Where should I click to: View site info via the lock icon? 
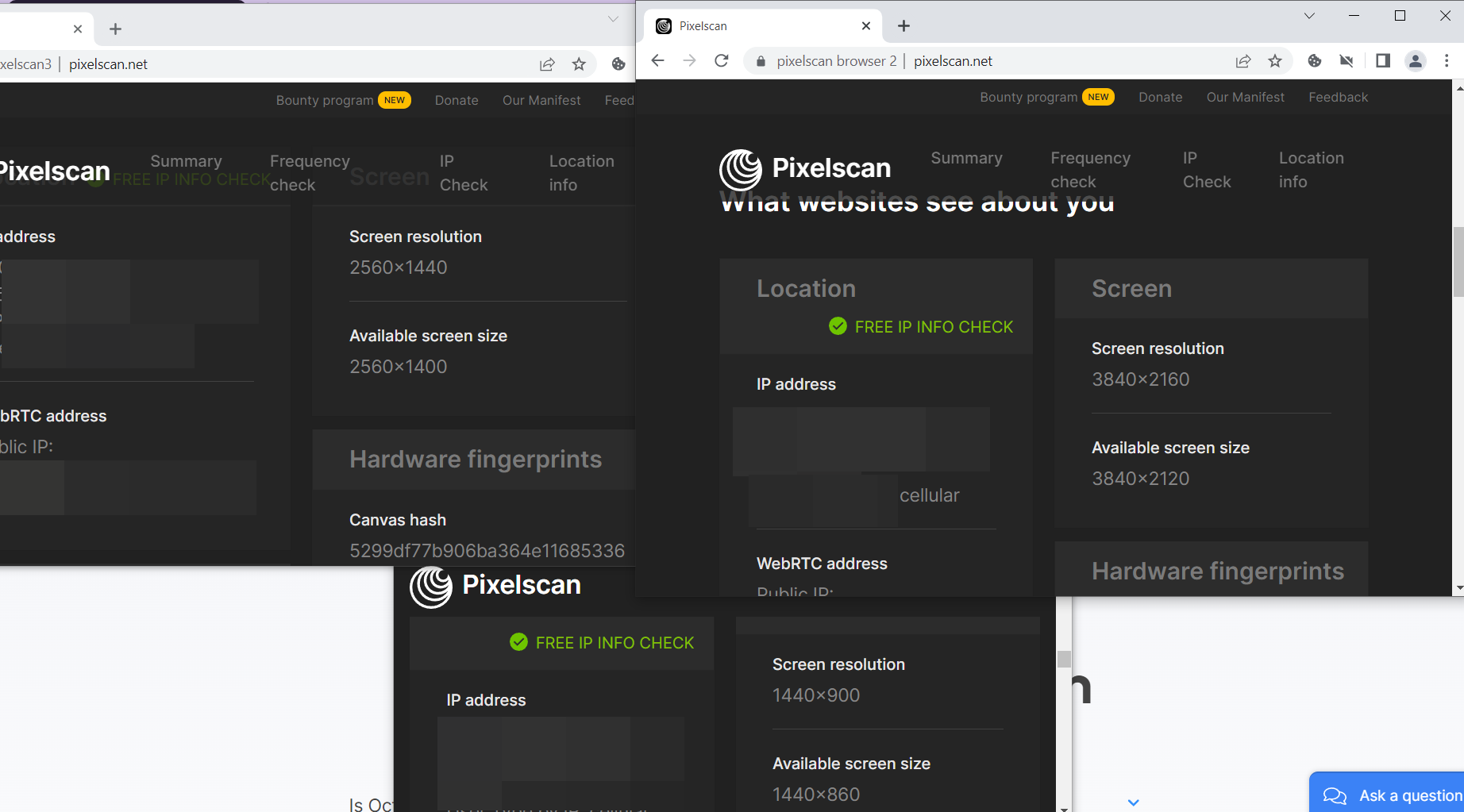click(x=761, y=61)
